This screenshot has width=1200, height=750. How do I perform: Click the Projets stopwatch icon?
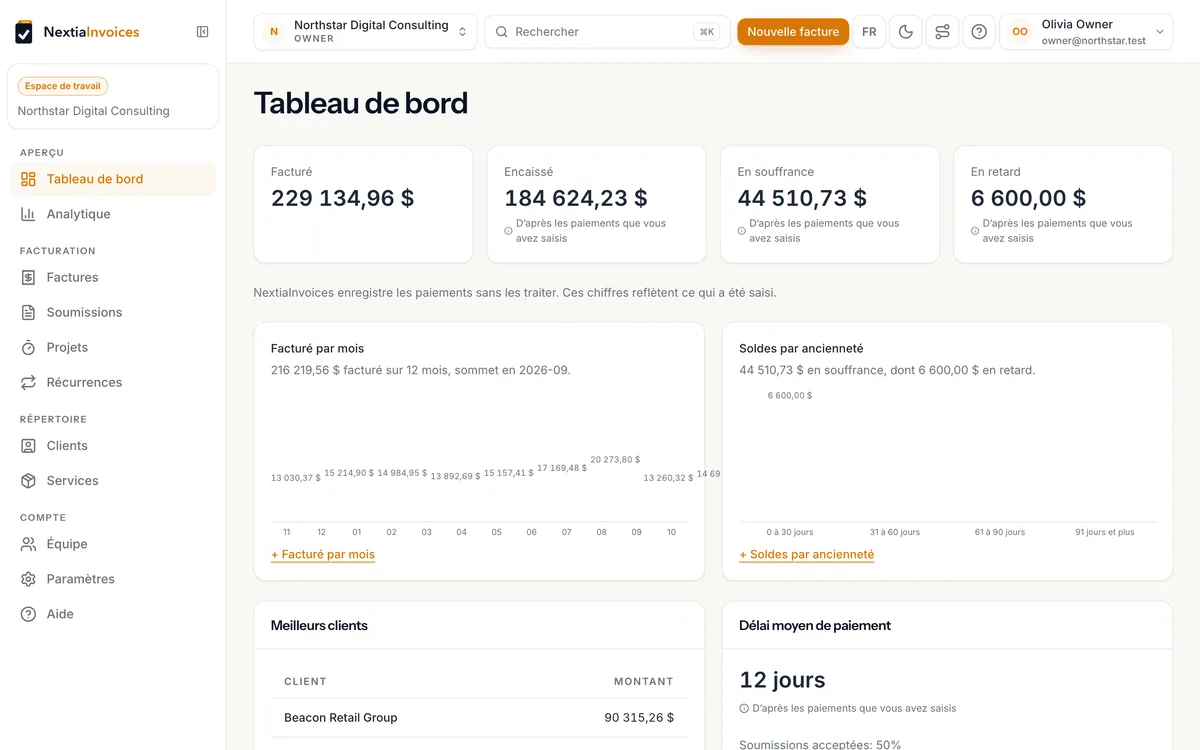(x=28, y=347)
